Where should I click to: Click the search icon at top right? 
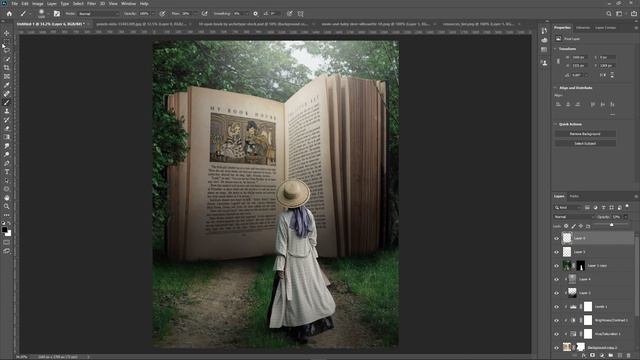(x=609, y=13)
